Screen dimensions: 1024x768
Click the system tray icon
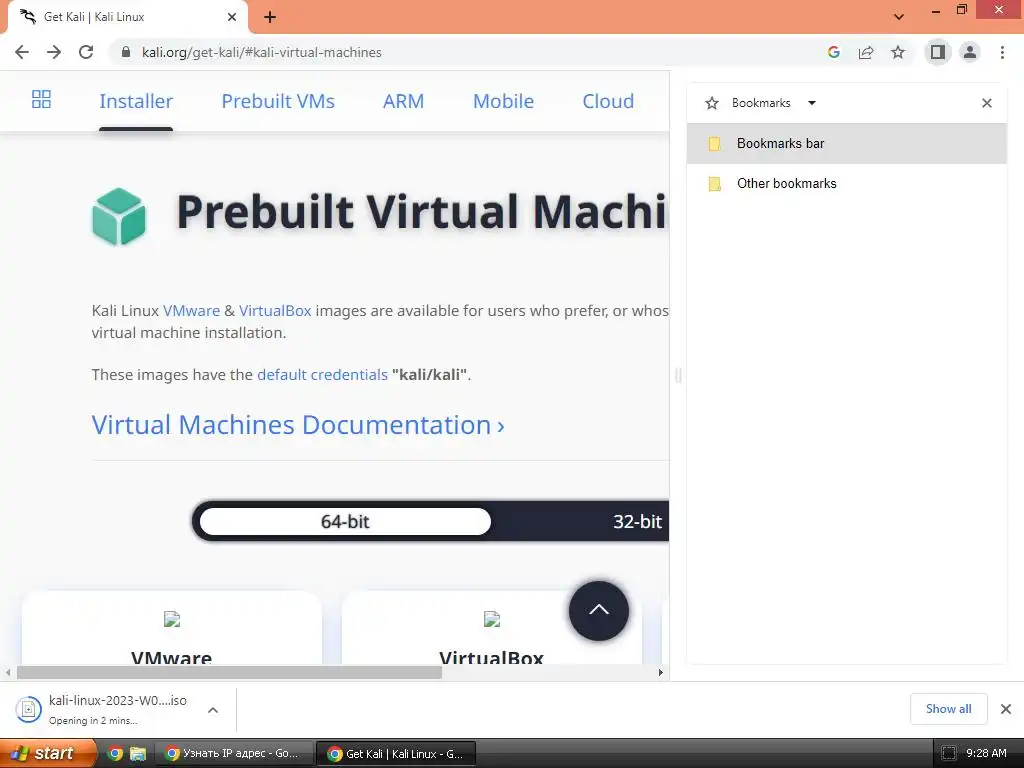pyautogui.click(x=948, y=754)
